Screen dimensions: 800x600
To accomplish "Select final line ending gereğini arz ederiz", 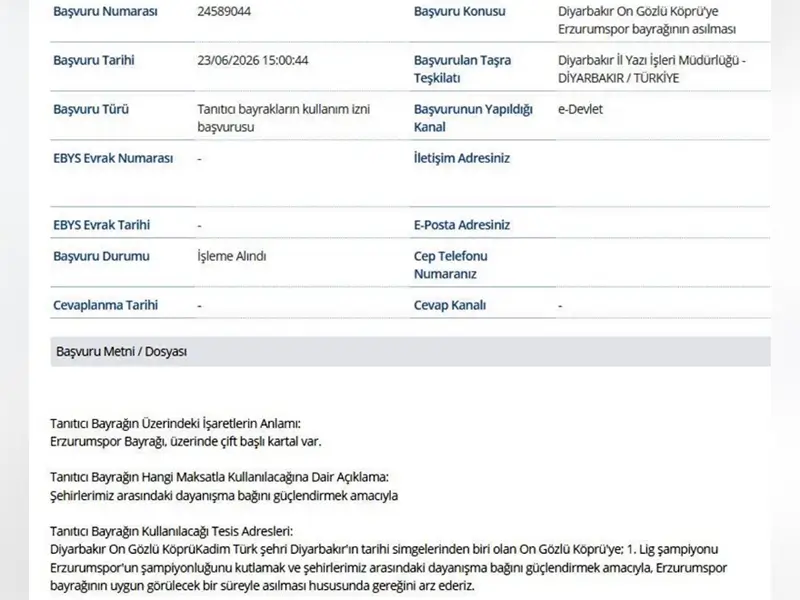I will coord(262,586).
